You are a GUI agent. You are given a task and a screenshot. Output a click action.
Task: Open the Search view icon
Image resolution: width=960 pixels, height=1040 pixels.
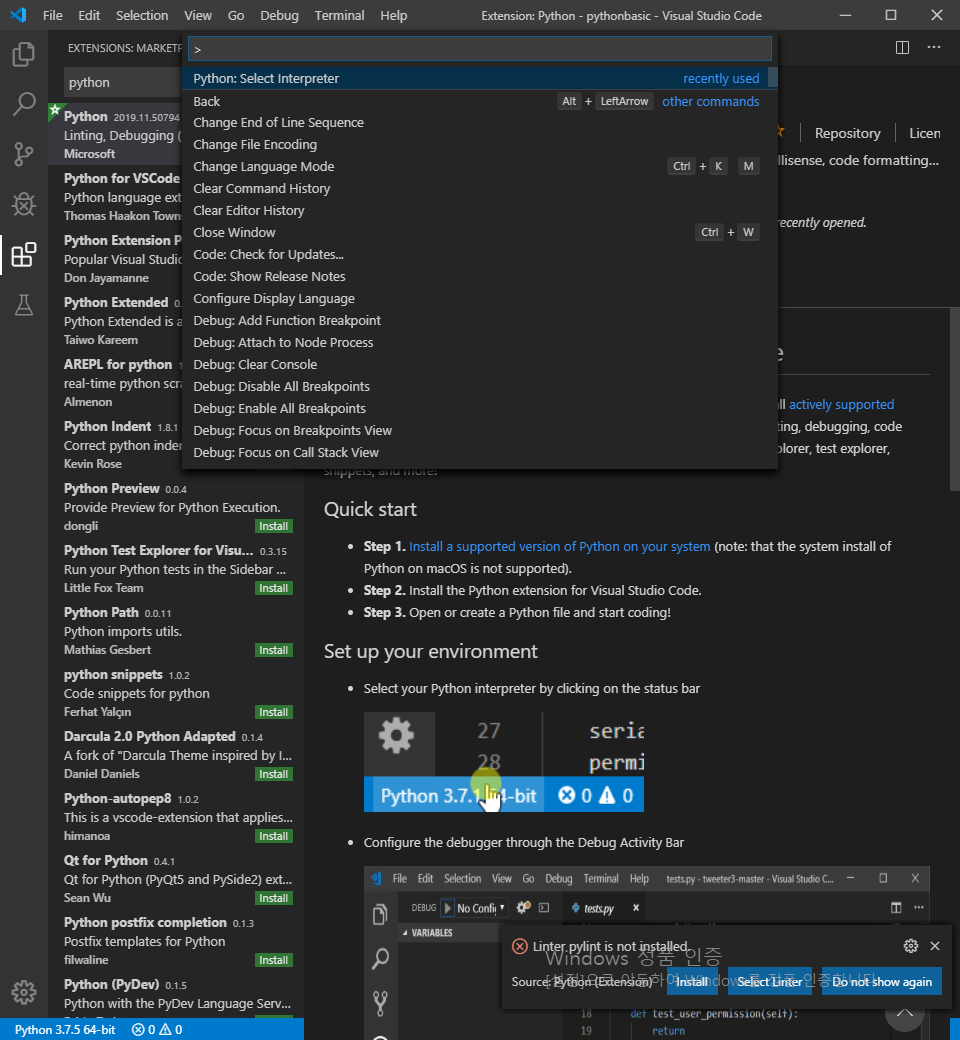click(24, 104)
